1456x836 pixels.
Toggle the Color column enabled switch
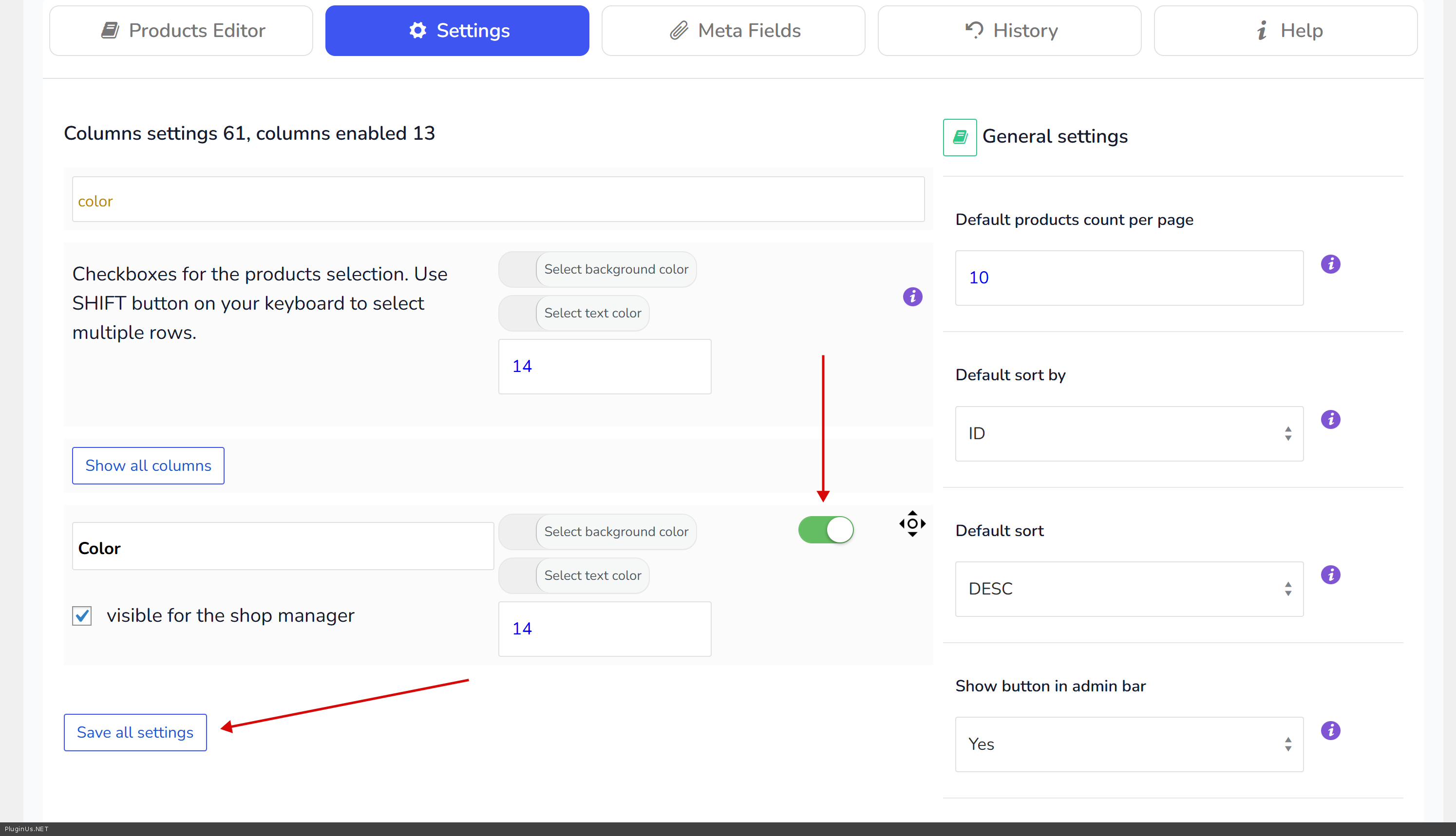point(825,529)
